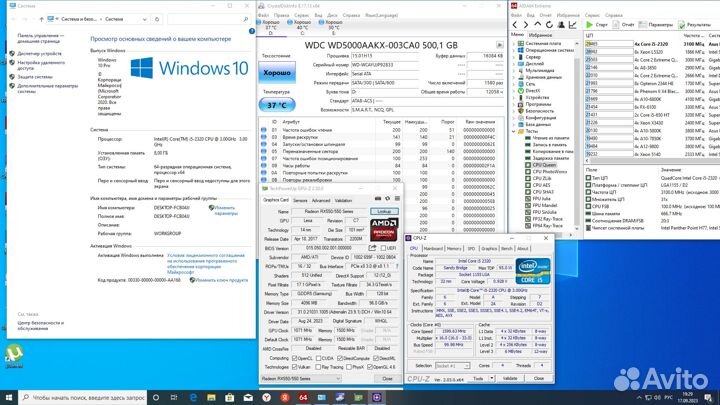Click Forward arrow in AIDA64 toolbar

click(x=526, y=25)
